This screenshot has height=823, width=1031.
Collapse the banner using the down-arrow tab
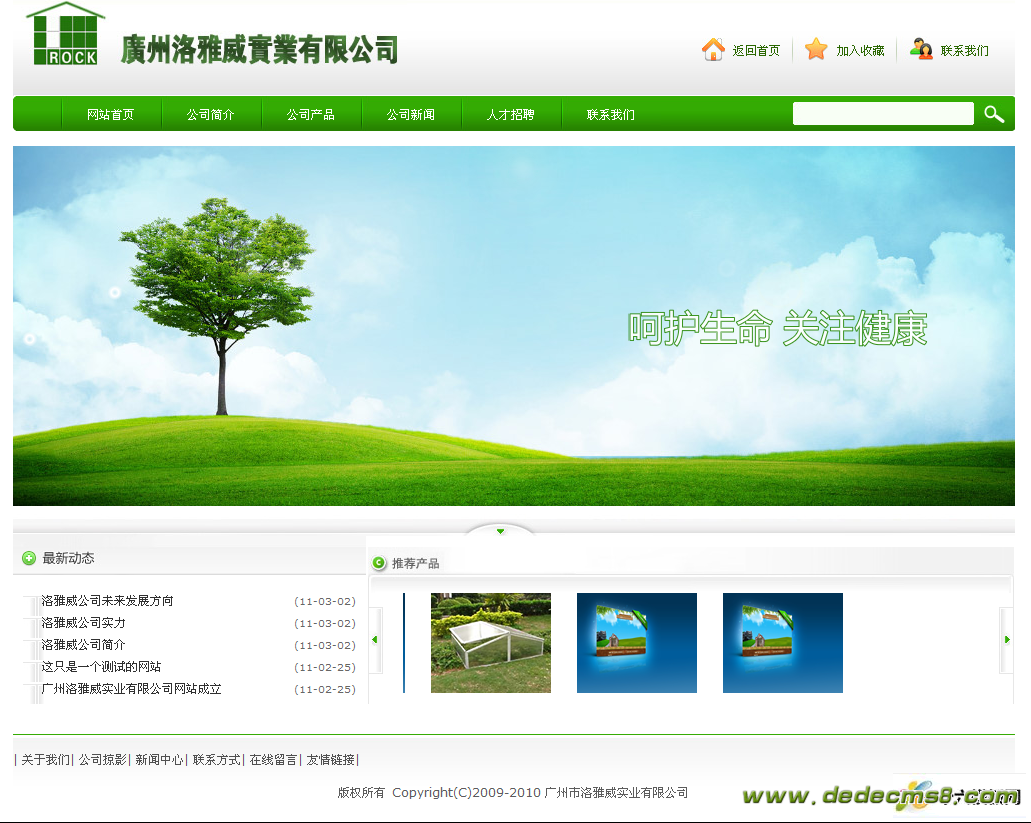click(501, 531)
